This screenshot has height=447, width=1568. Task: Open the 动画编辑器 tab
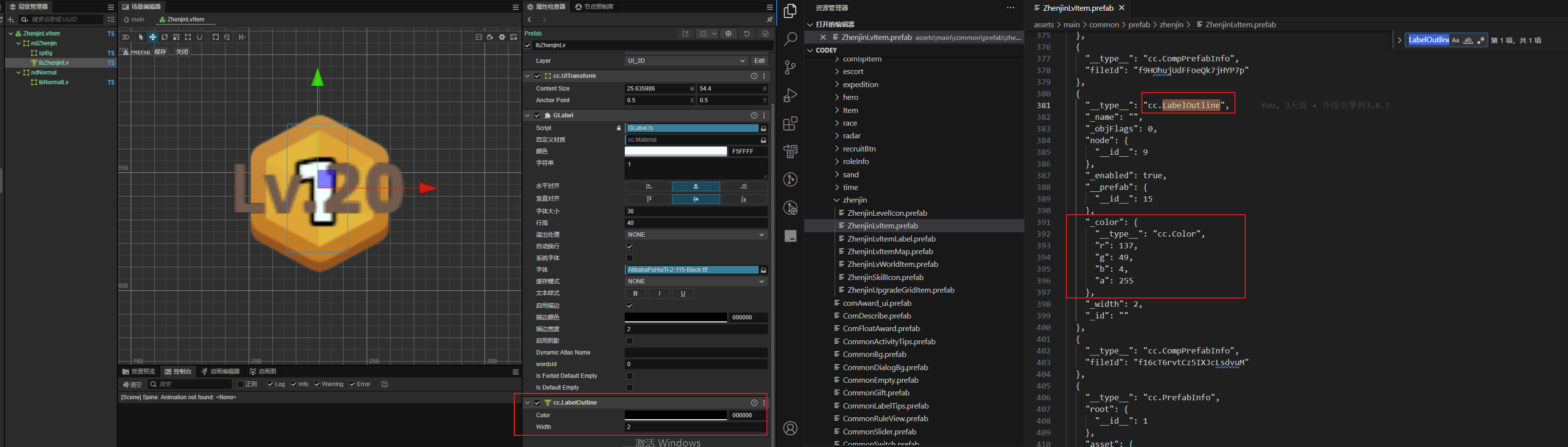(220, 372)
